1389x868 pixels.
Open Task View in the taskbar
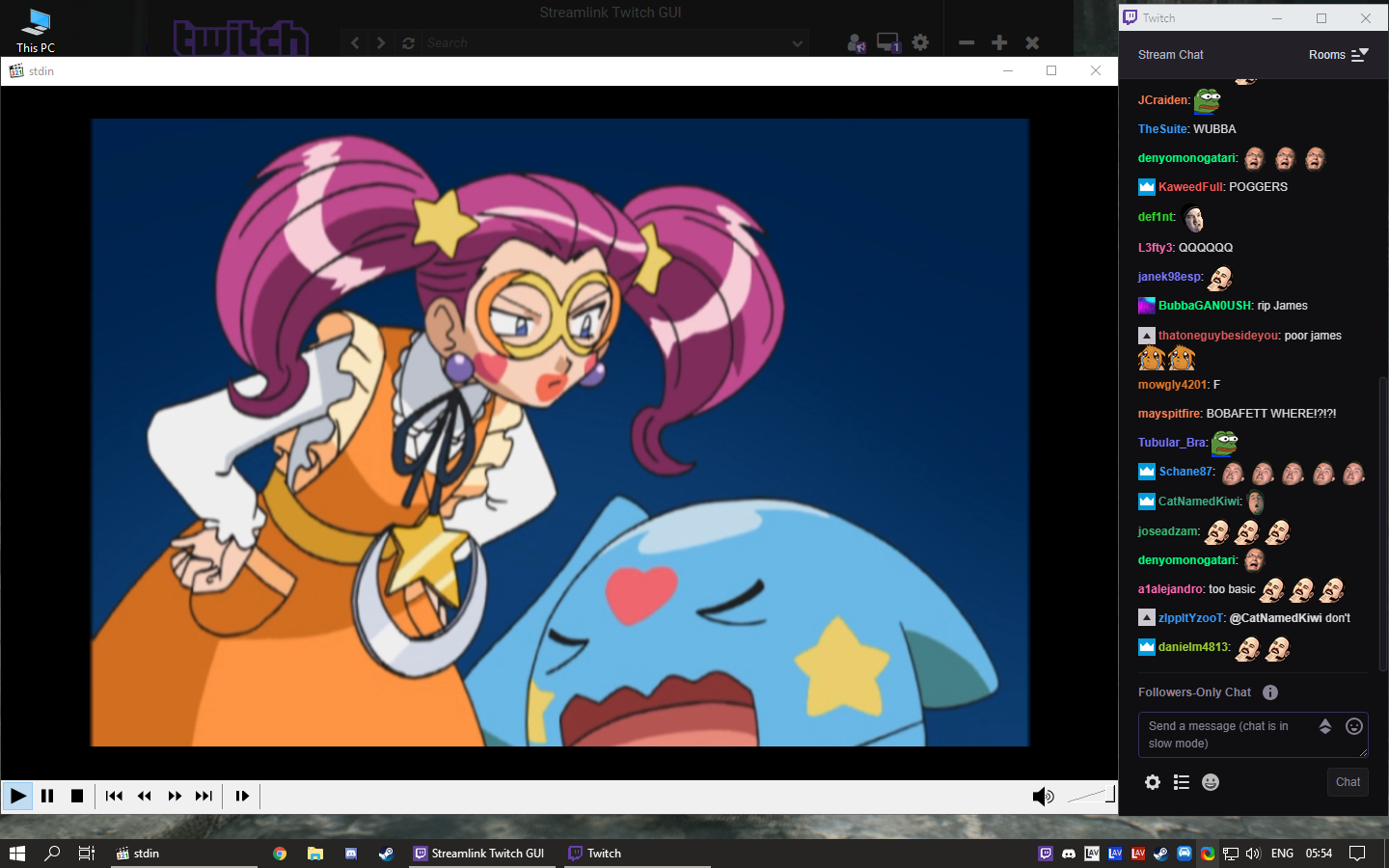click(86, 854)
